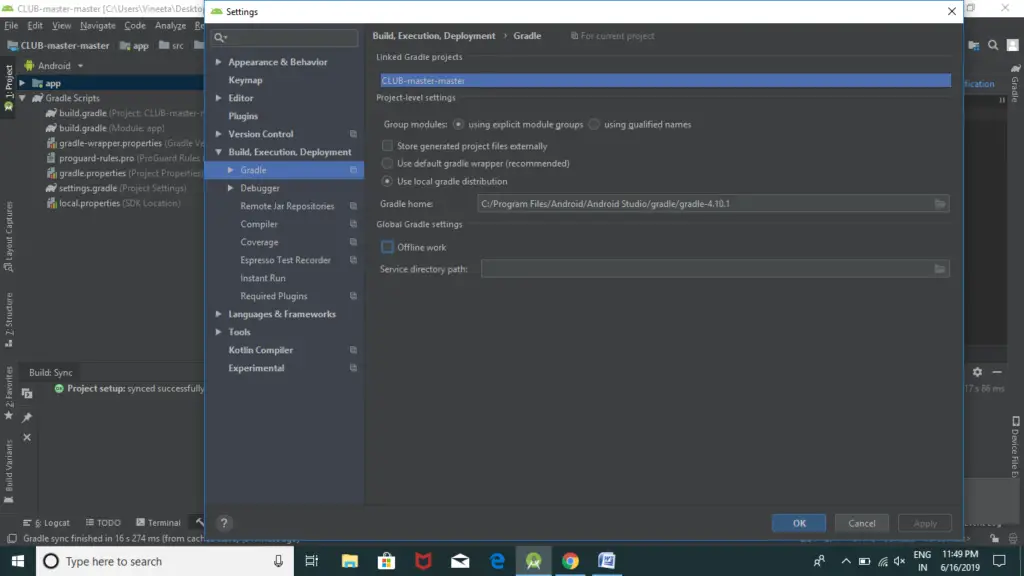Open the Code menu
The width and height of the screenshot is (1024, 576).
click(135, 25)
